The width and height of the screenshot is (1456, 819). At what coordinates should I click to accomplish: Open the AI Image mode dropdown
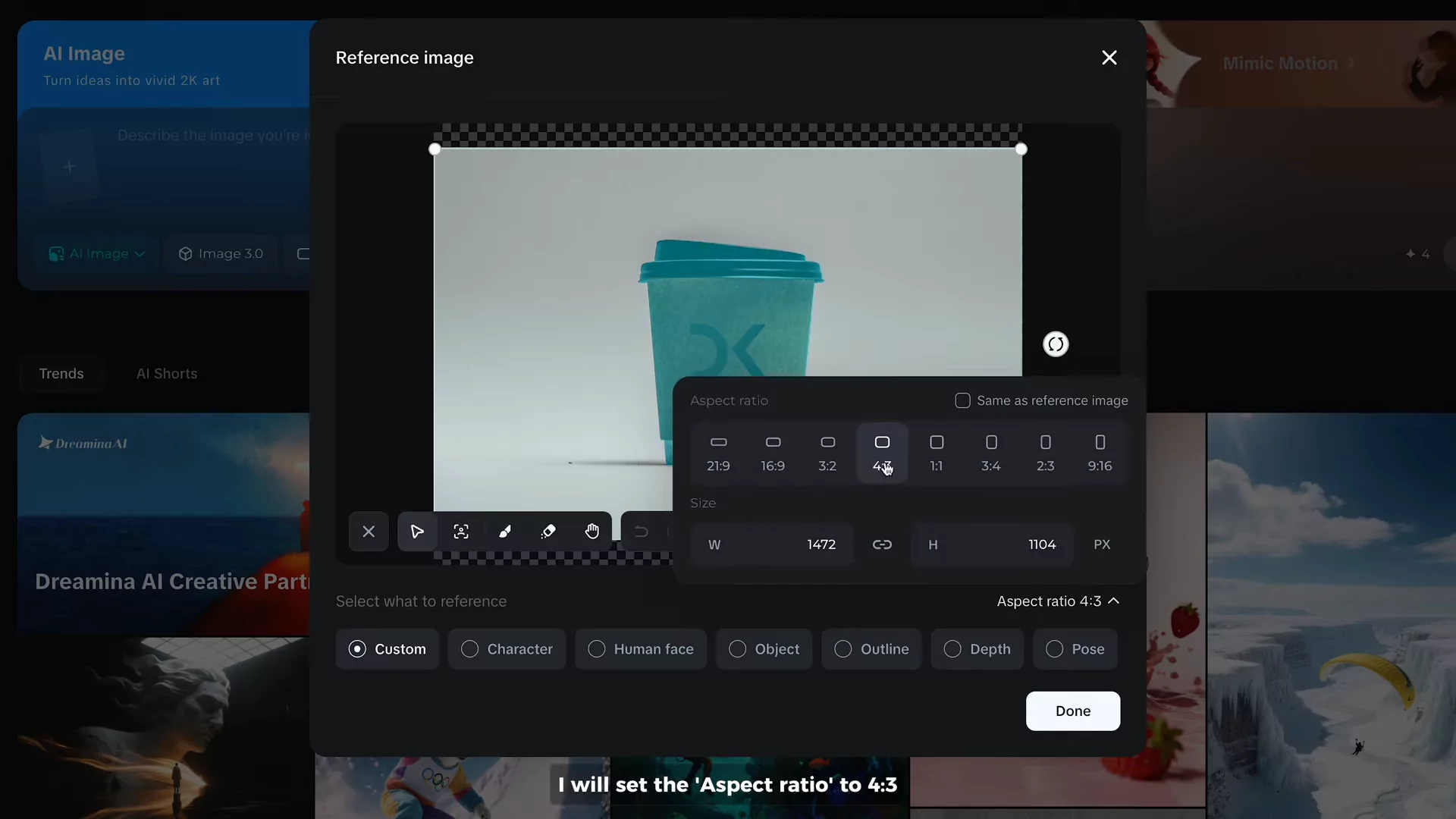pos(96,253)
